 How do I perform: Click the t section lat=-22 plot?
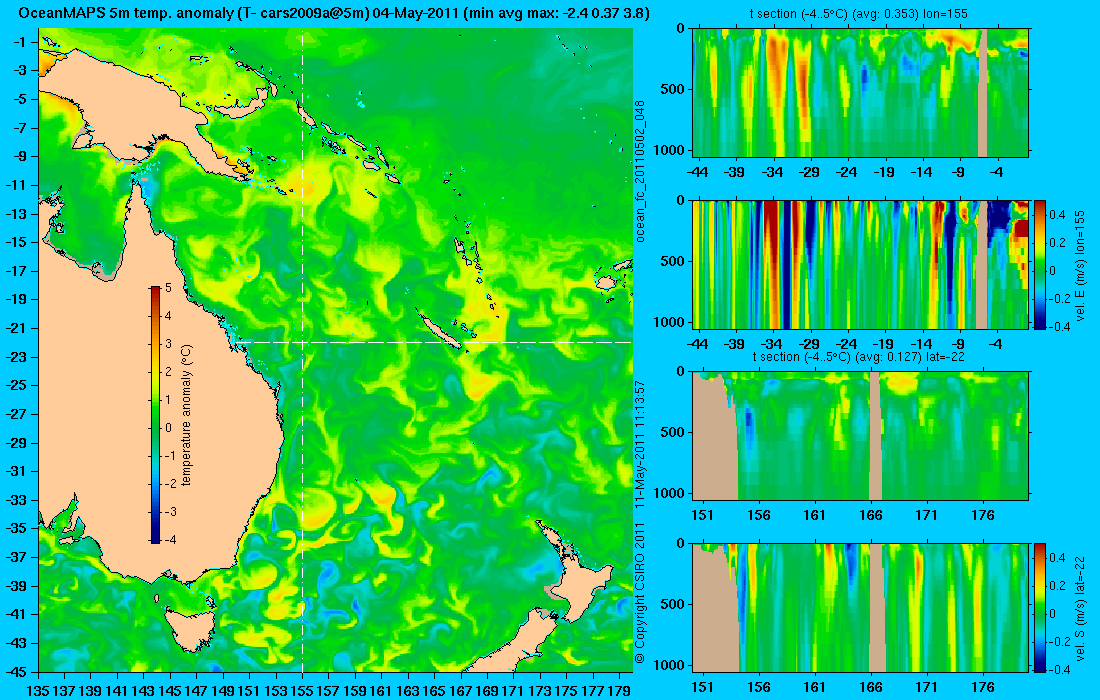[861, 436]
